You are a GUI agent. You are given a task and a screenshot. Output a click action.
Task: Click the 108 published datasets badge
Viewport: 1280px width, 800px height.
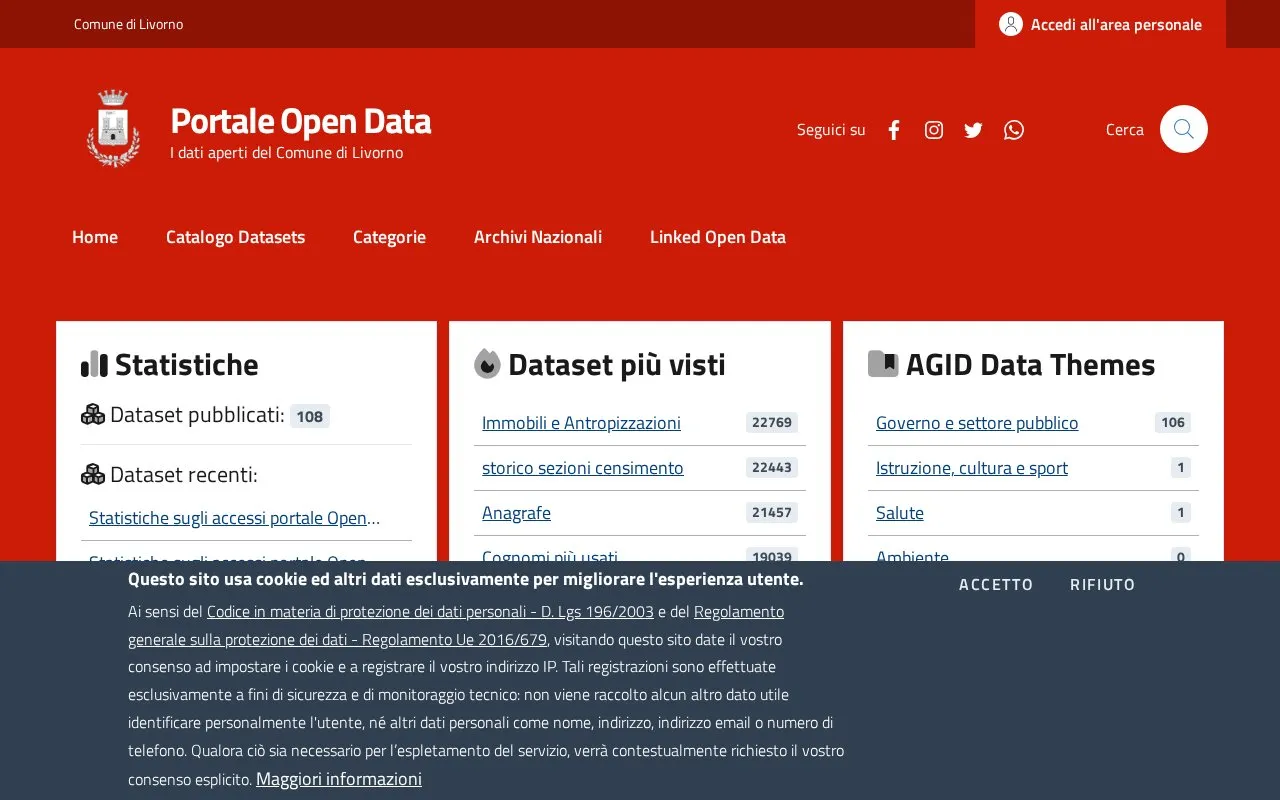[310, 416]
